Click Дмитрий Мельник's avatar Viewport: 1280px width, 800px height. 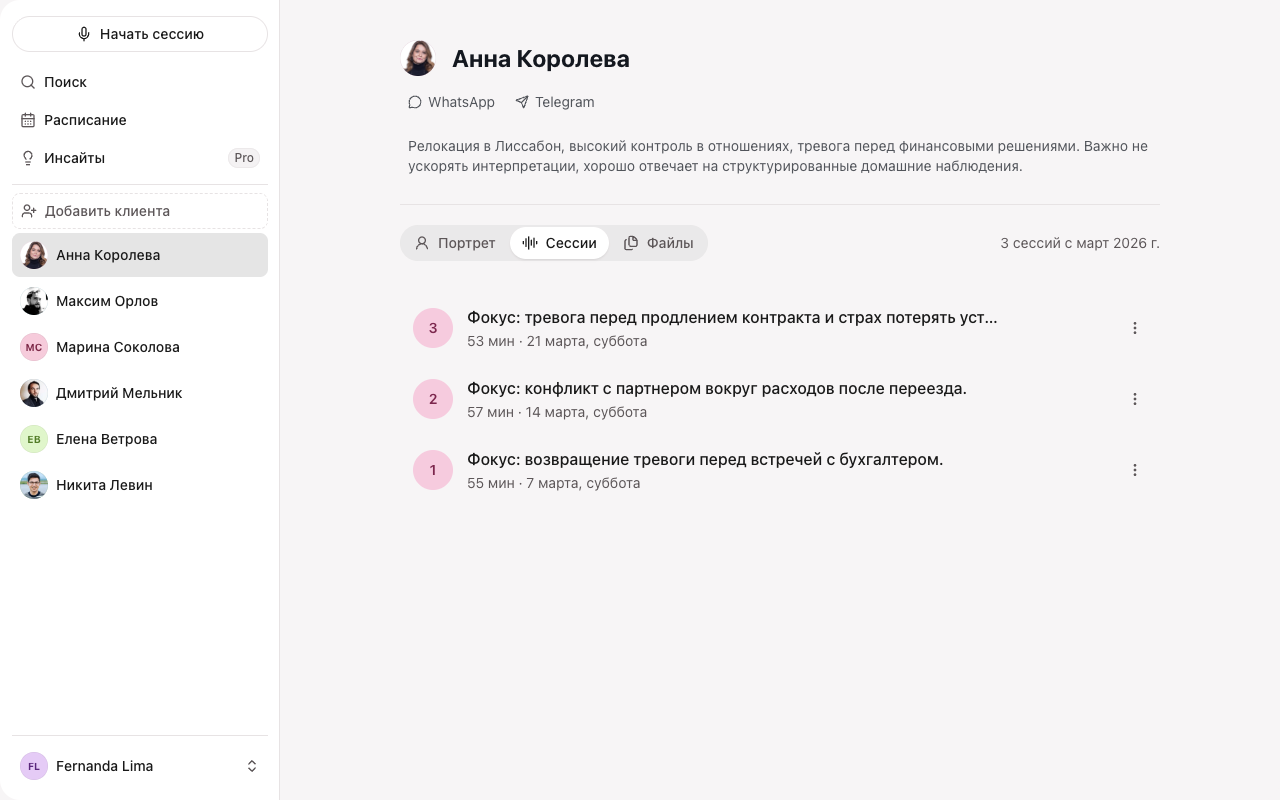34,393
